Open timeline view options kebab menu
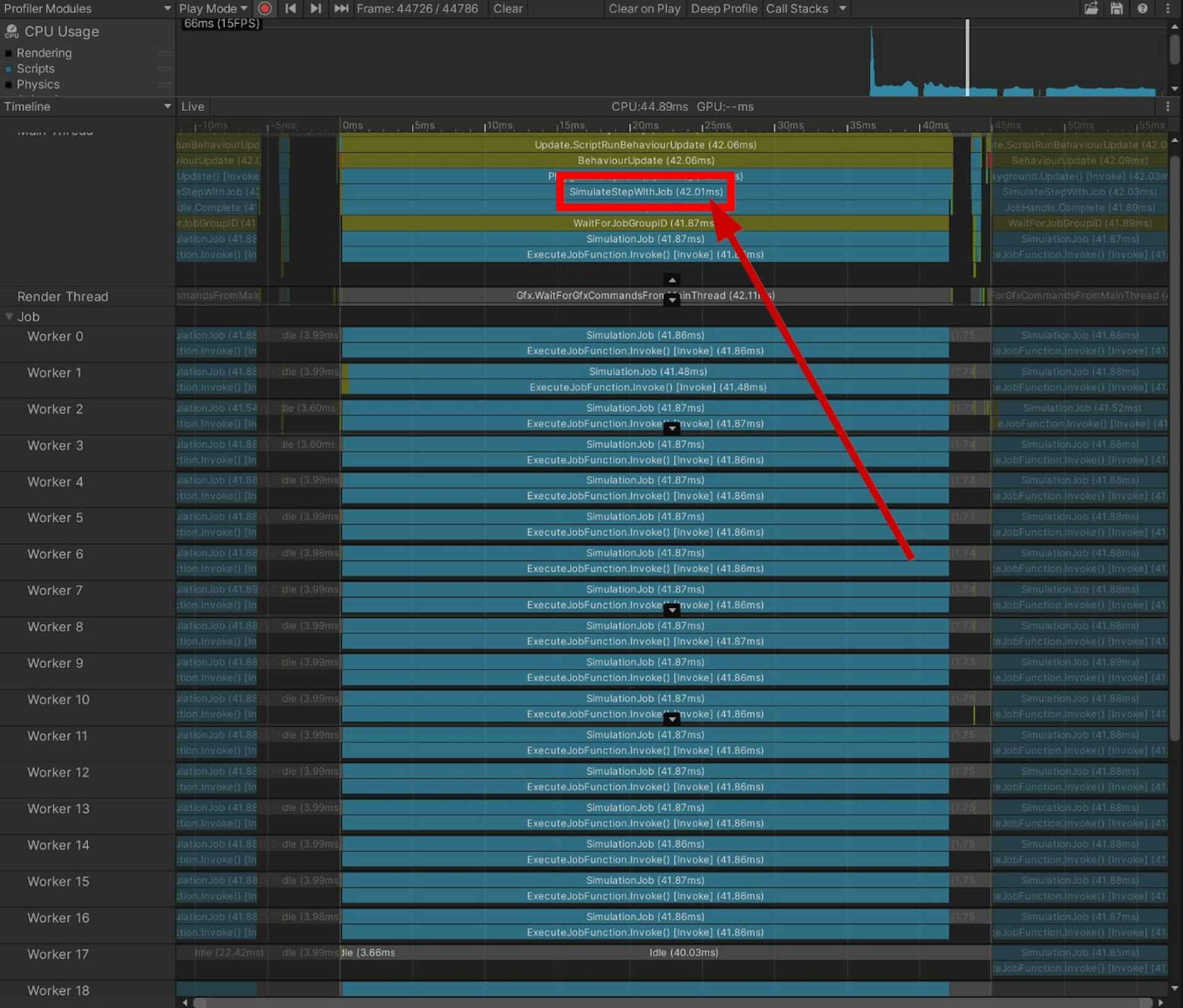The image size is (1183, 1008). (1168, 107)
